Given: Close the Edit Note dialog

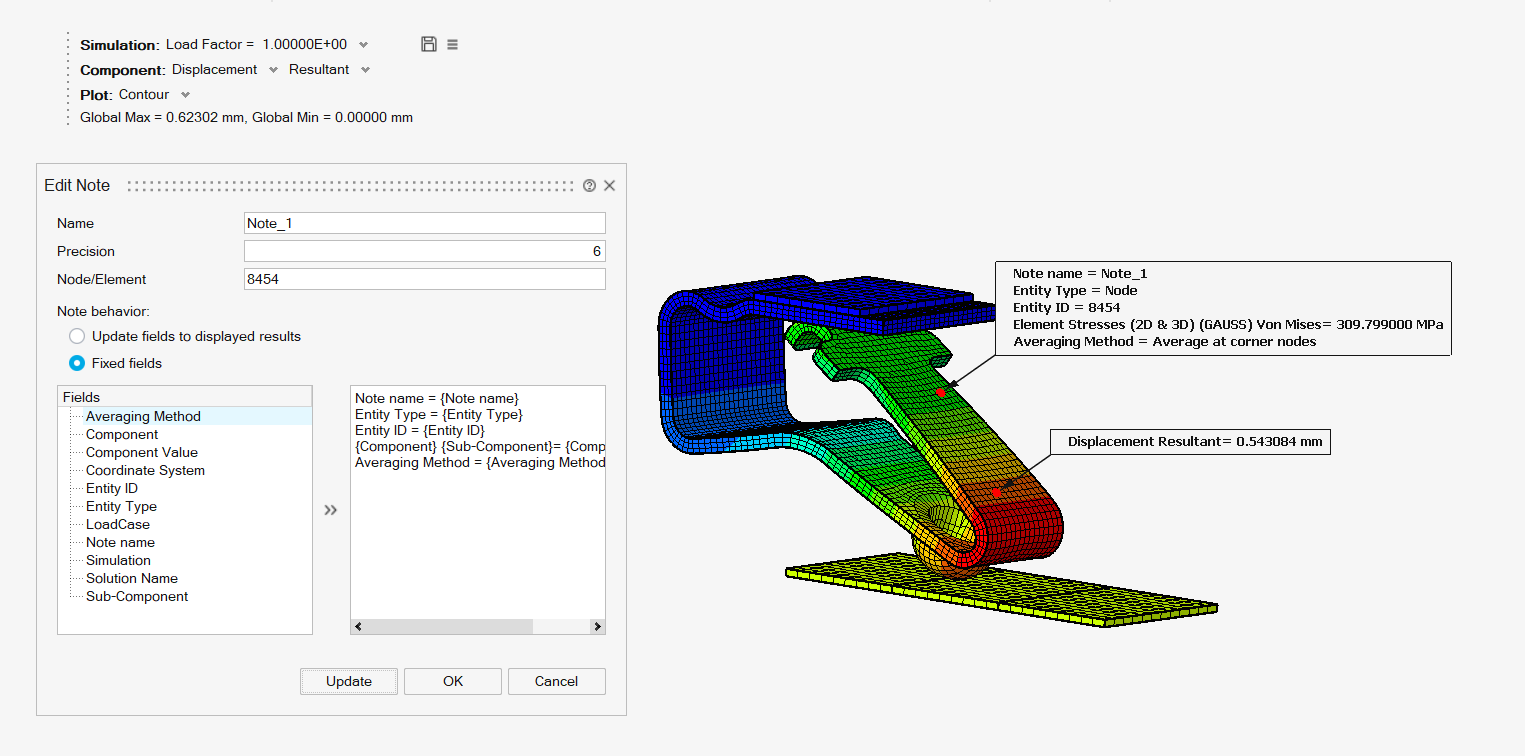Looking at the screenshot, I should 610,186.
